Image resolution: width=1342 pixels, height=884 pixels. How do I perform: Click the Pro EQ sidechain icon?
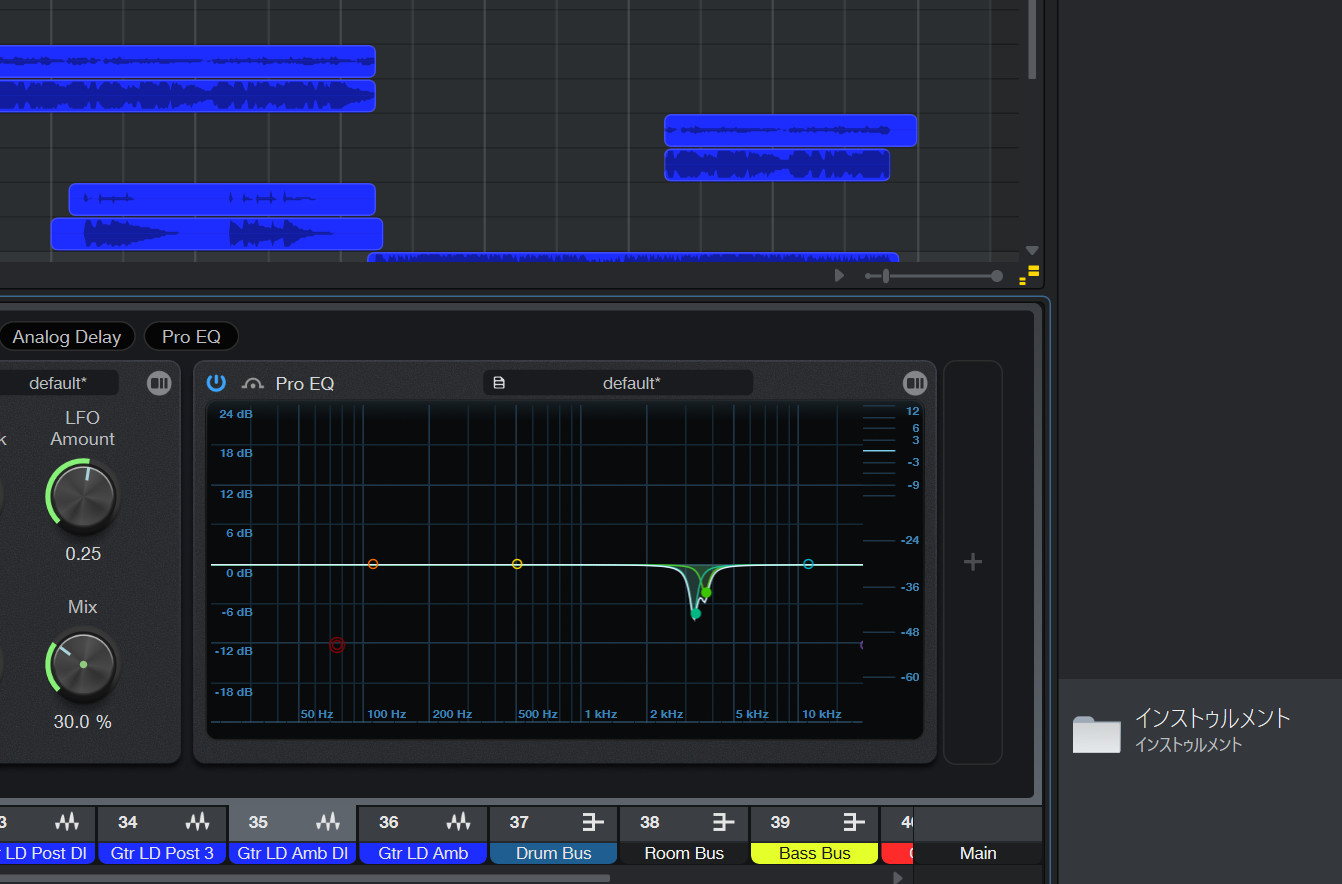coord(253,384)
